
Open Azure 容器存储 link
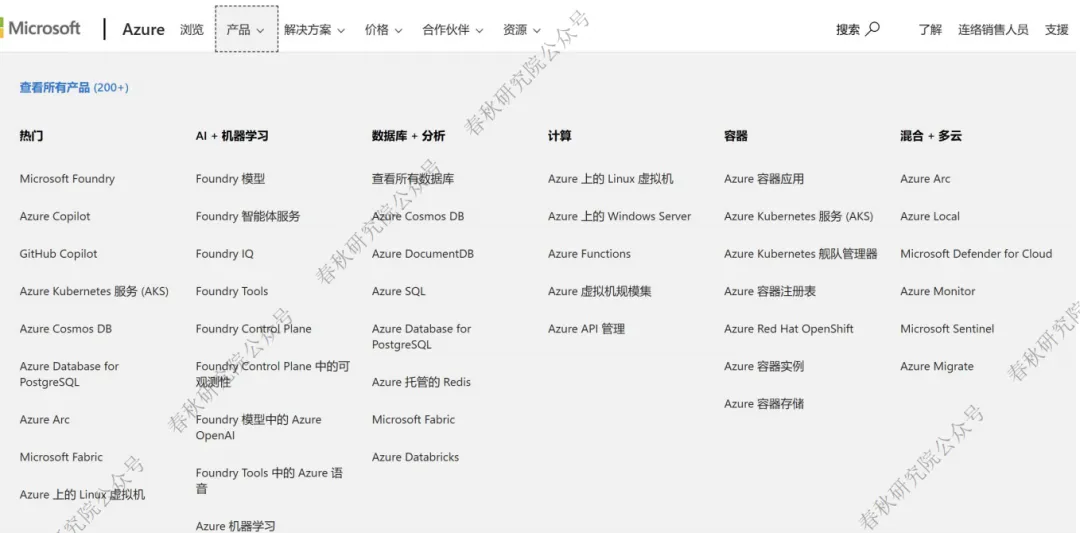coord(764,404)
